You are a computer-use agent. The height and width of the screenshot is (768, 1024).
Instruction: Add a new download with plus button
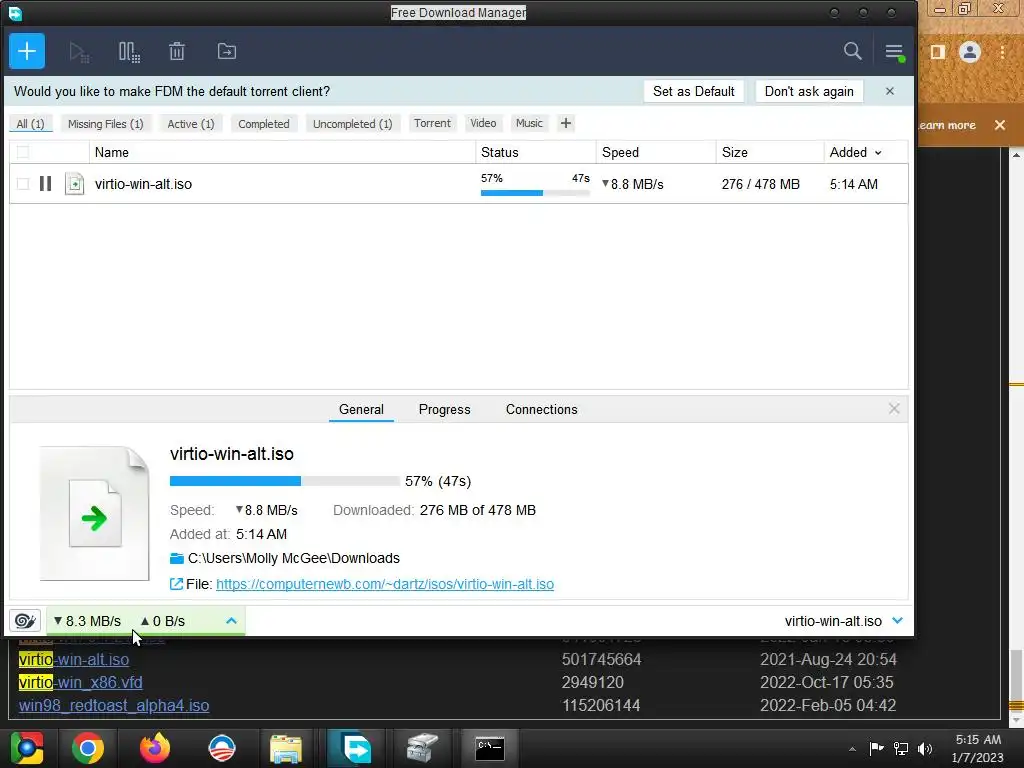[27, 51]
